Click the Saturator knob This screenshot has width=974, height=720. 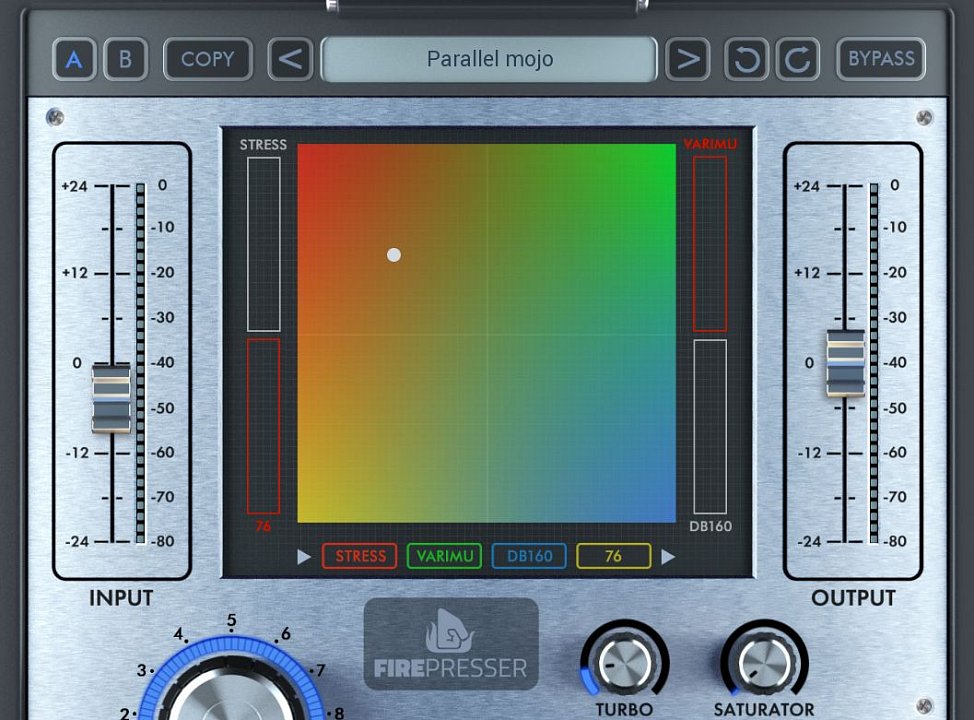(764, 663)
